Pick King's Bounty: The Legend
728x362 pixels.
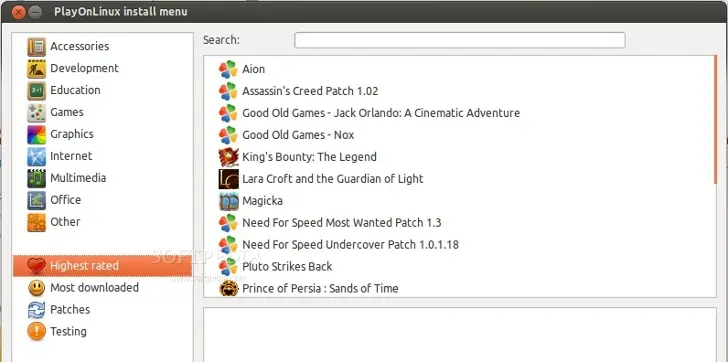click(x=309, y=157)
